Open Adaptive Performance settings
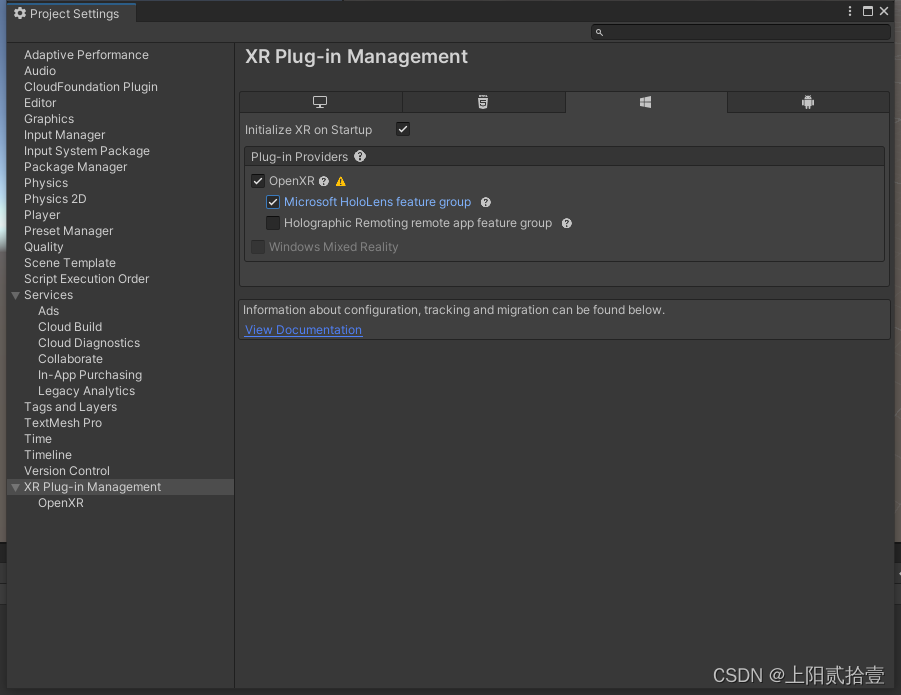The width and height of the screenshot is (901, 695). pyautogui.click(x=86, y=55)
